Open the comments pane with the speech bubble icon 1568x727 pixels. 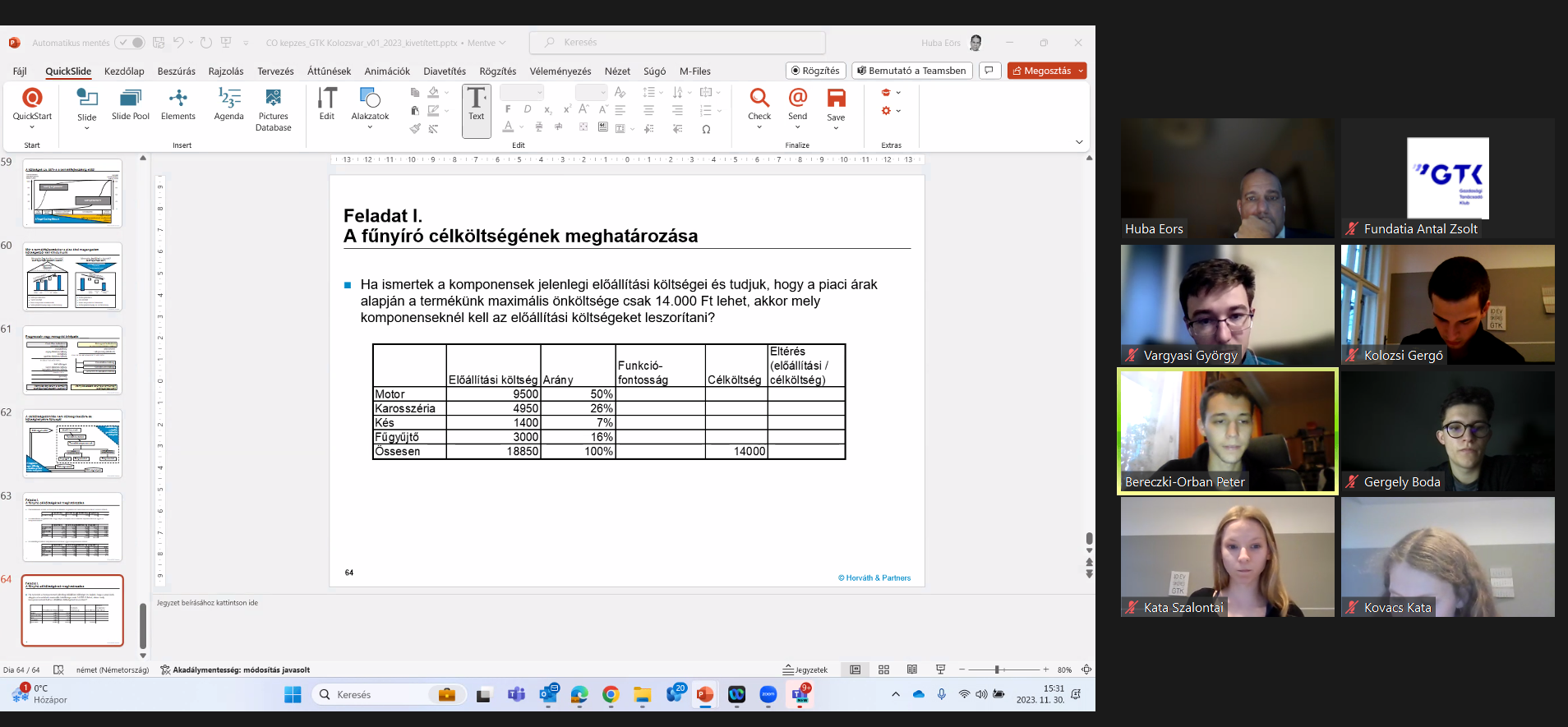(x=989, y=71)
